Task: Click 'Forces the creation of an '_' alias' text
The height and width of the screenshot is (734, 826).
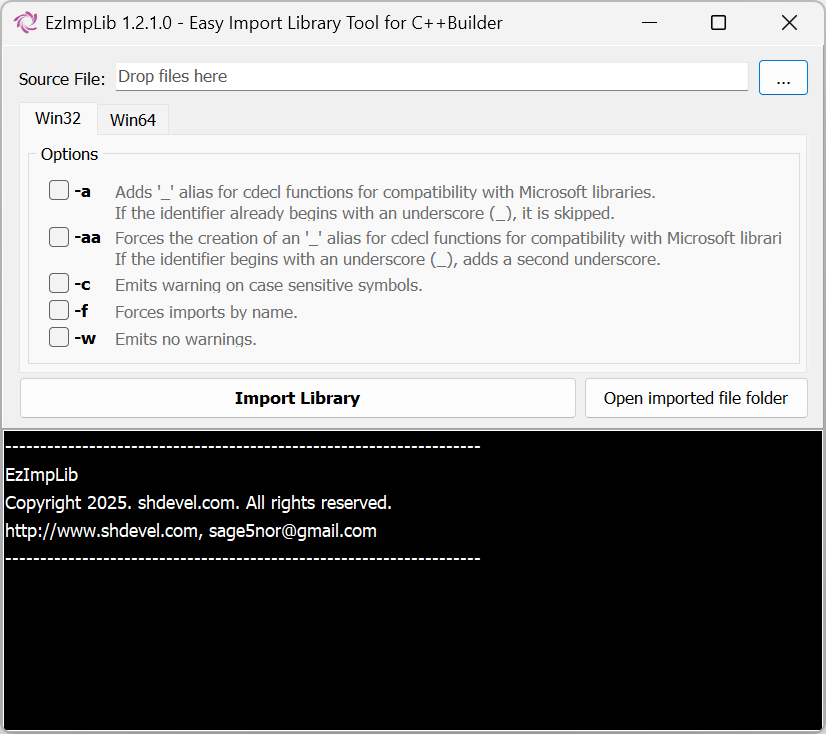Action: pyautogui.click(x=448, y=238)
